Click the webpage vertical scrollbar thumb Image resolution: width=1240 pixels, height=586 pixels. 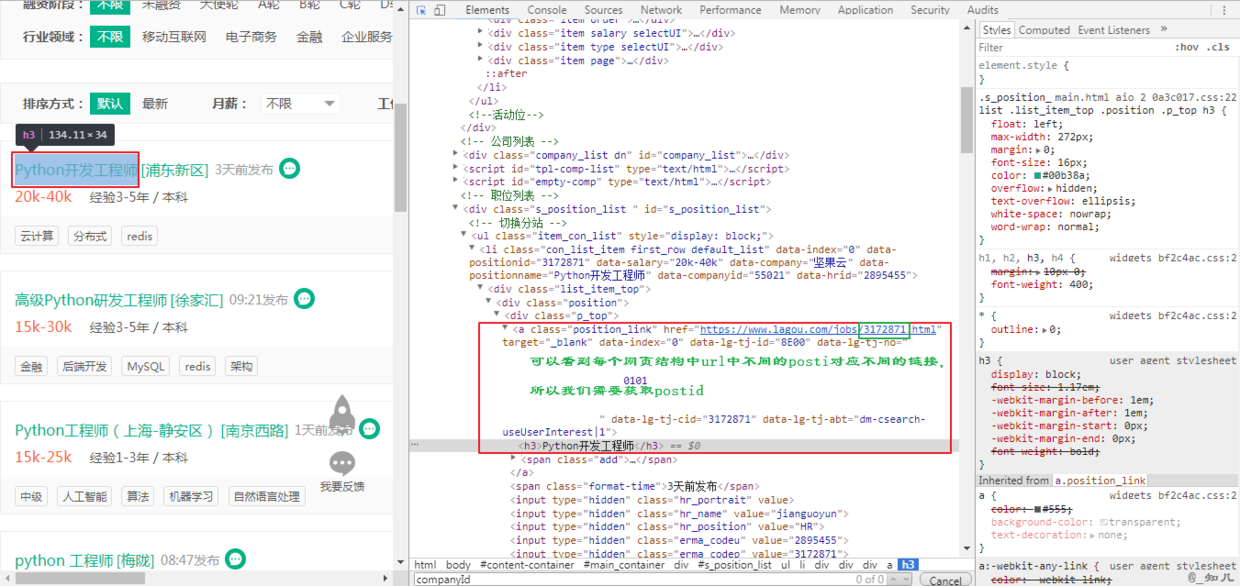401,157
